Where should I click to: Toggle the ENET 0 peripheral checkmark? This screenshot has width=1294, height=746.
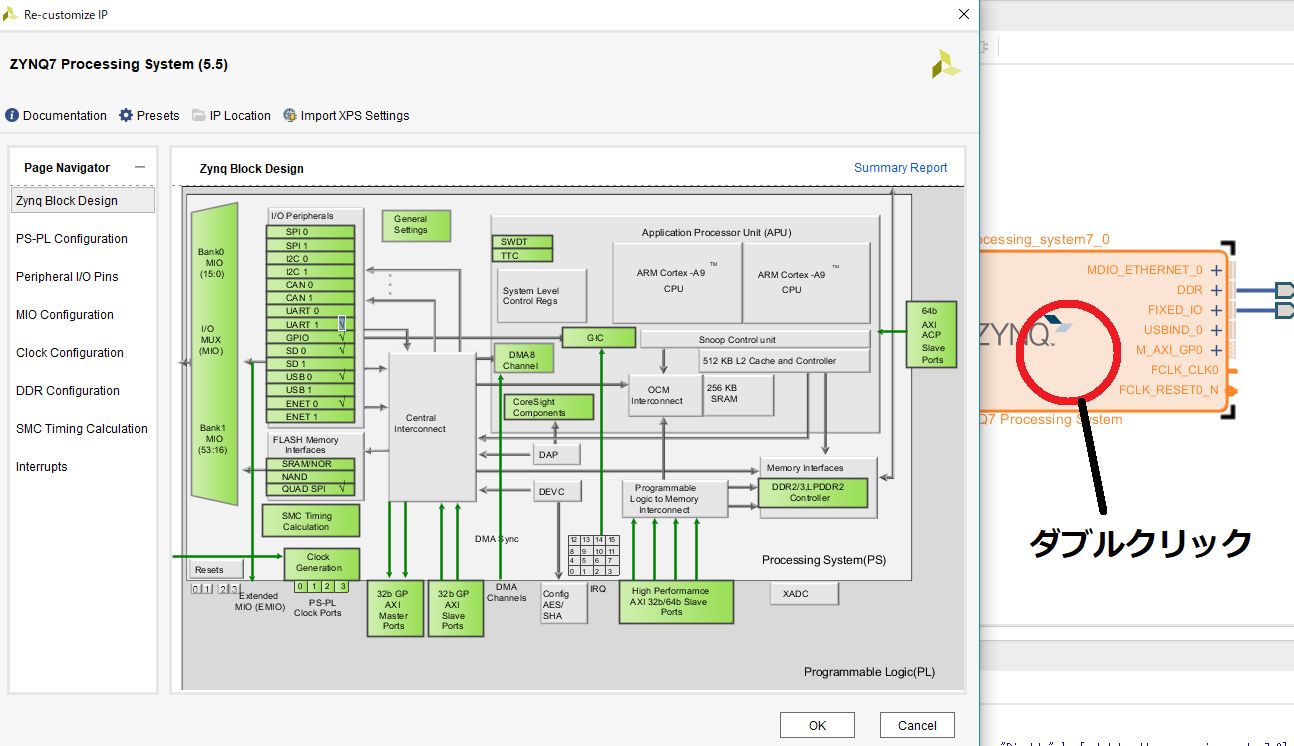[342, 403]
